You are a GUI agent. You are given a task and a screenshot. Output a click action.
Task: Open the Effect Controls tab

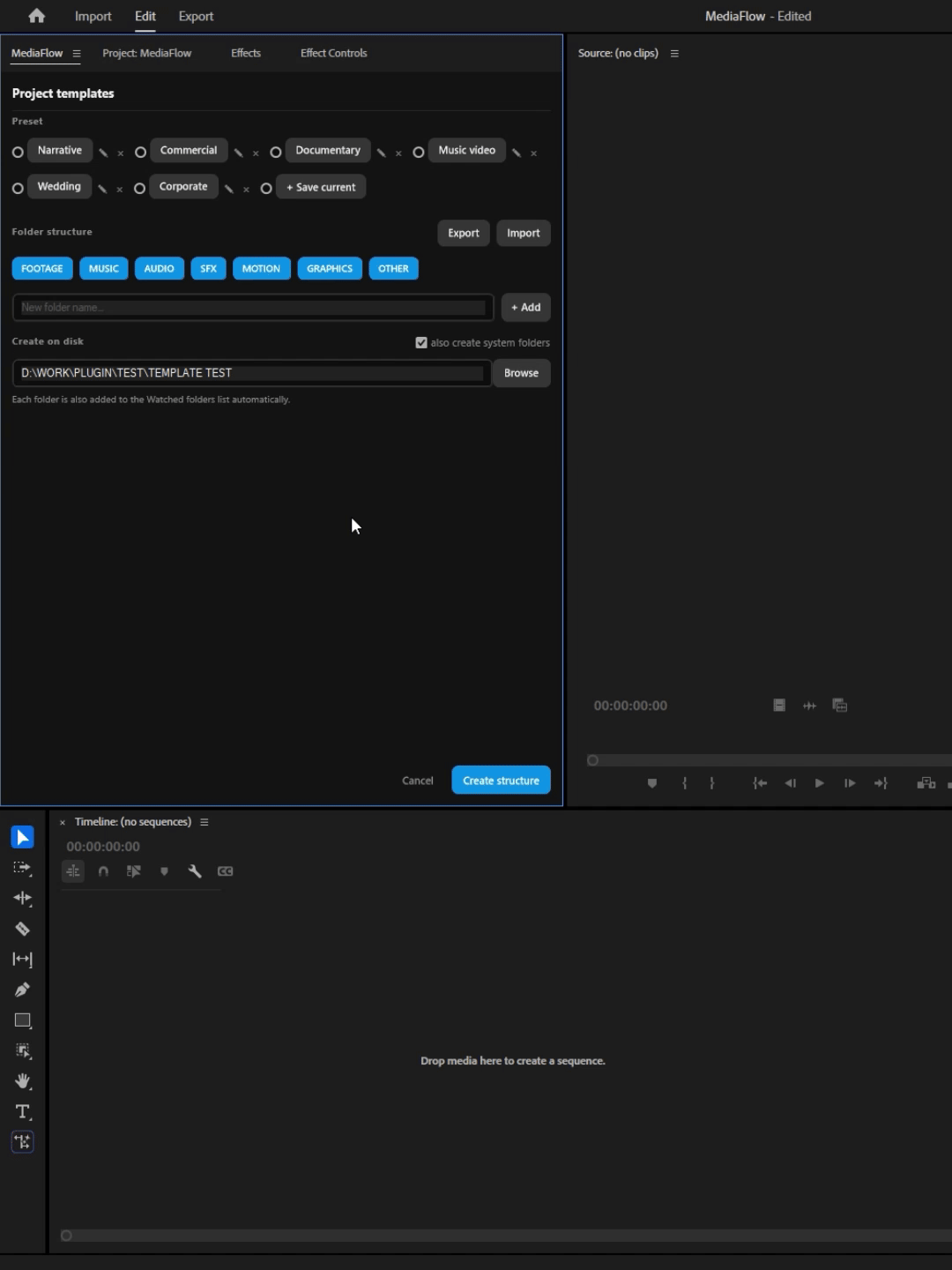pos(333,53)
